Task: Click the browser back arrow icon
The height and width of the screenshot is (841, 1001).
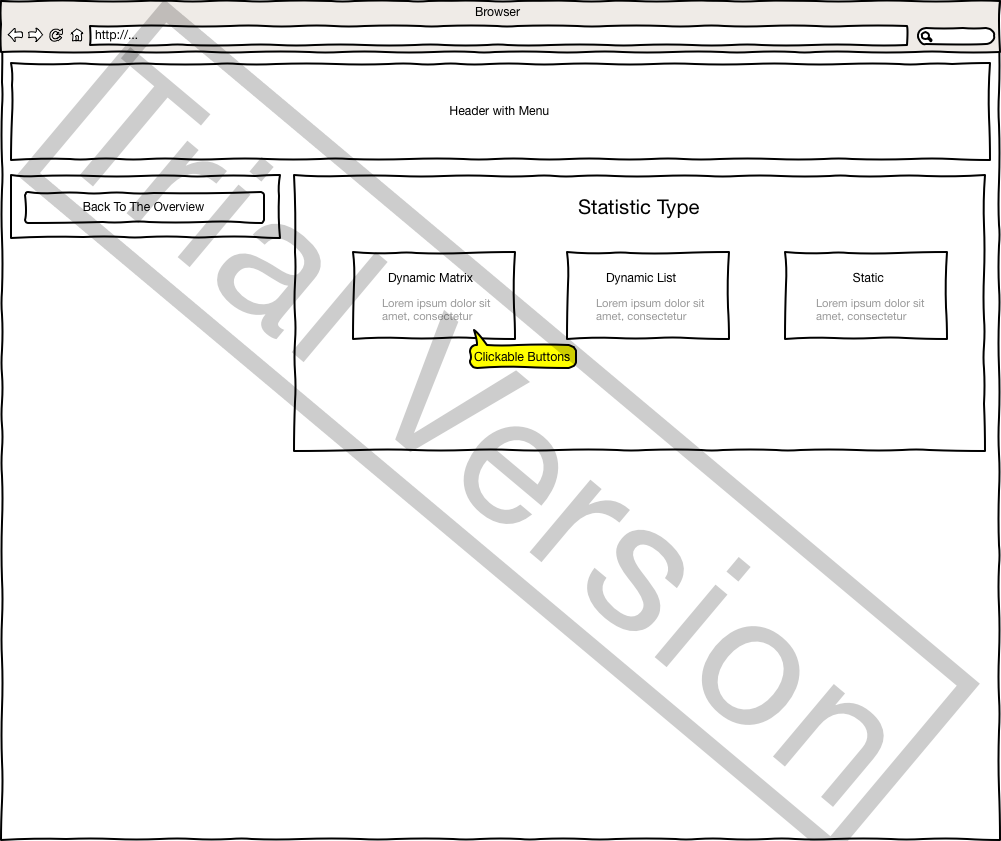Action: (x=15, y=35)
